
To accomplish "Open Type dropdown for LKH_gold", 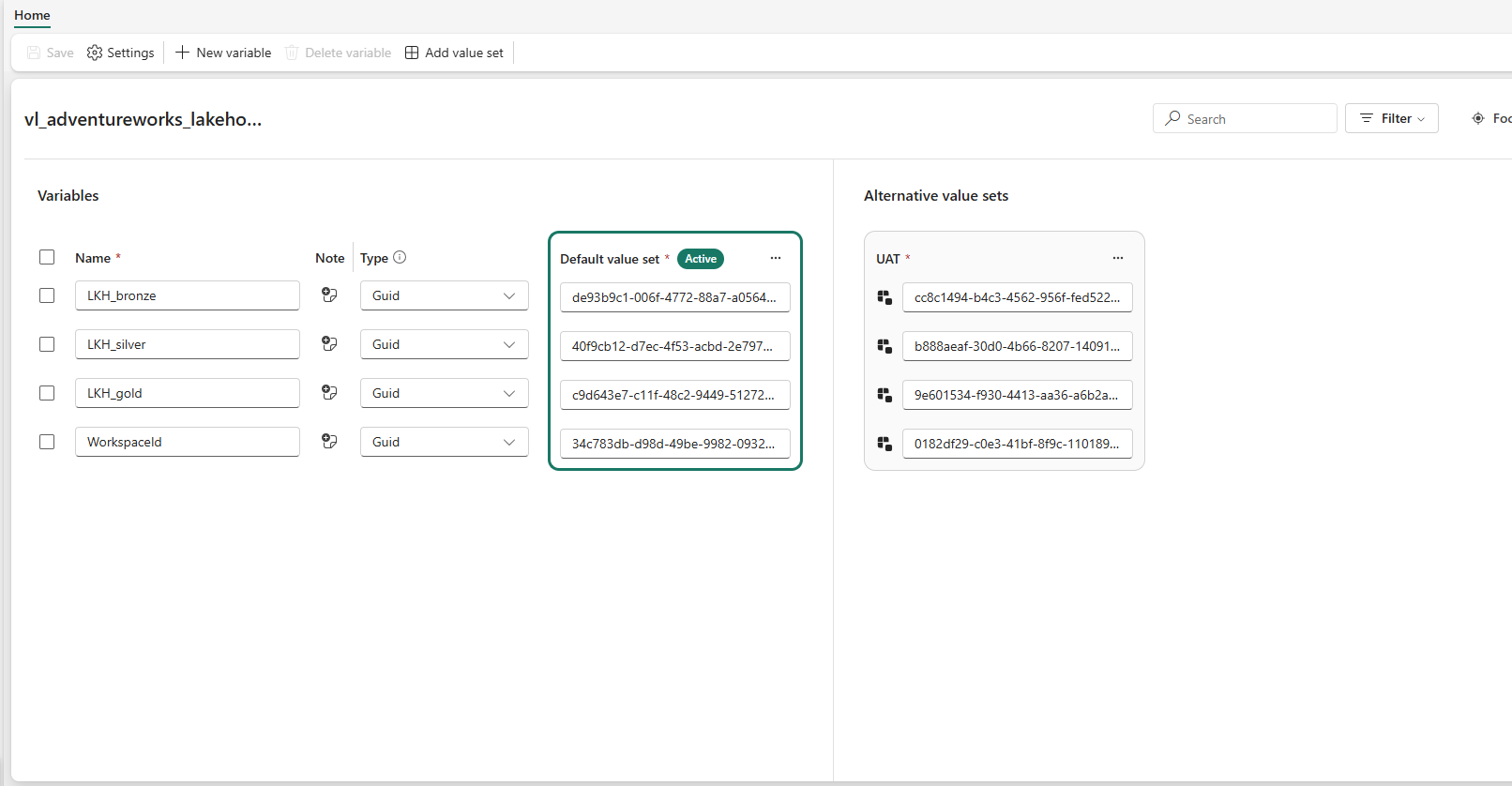I will coord(445,393).
